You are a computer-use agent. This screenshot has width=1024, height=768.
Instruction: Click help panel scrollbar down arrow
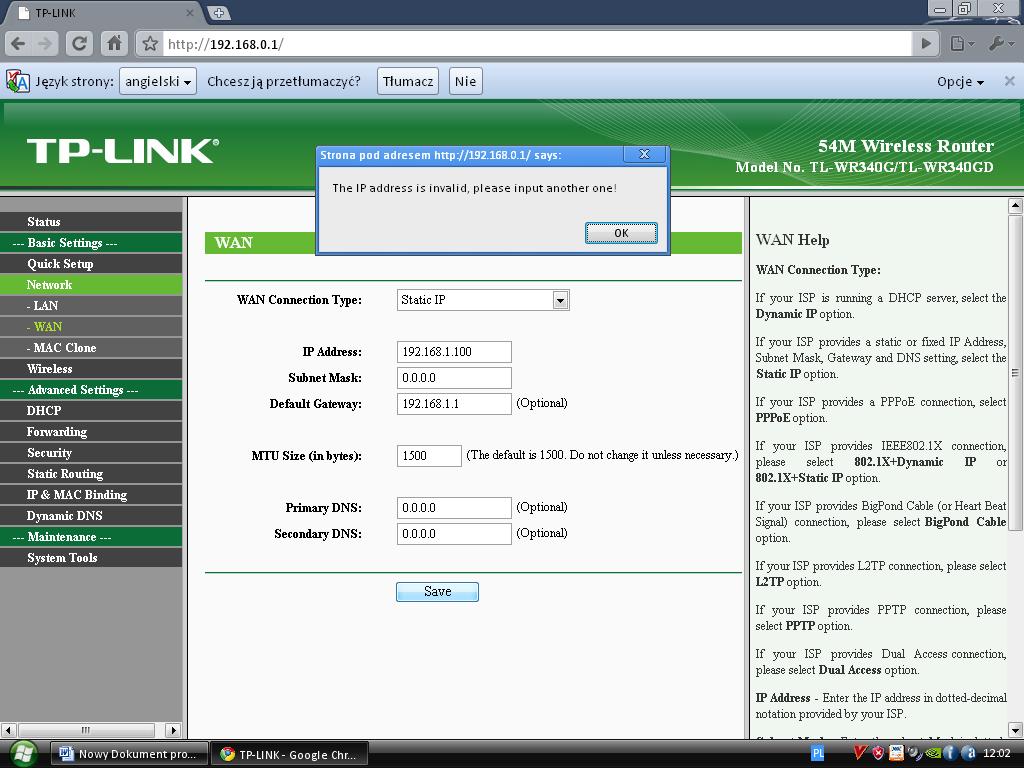1015,729
